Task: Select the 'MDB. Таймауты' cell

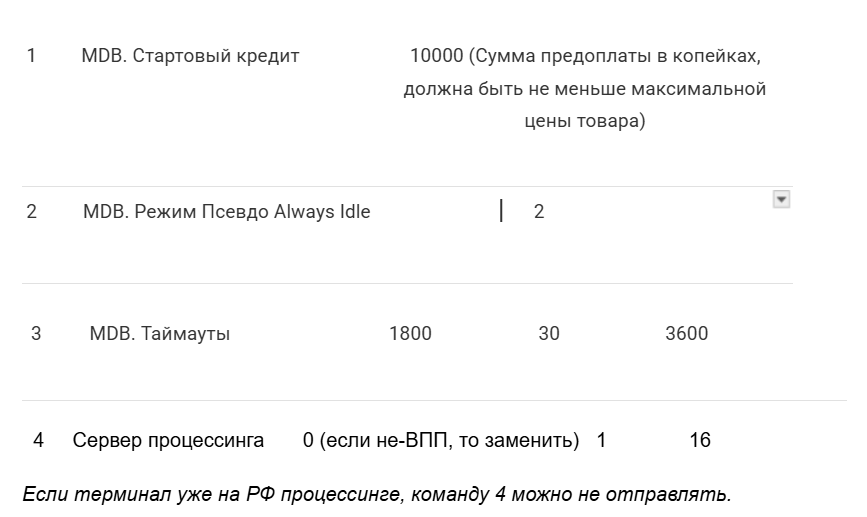Action: coord(160,334)
